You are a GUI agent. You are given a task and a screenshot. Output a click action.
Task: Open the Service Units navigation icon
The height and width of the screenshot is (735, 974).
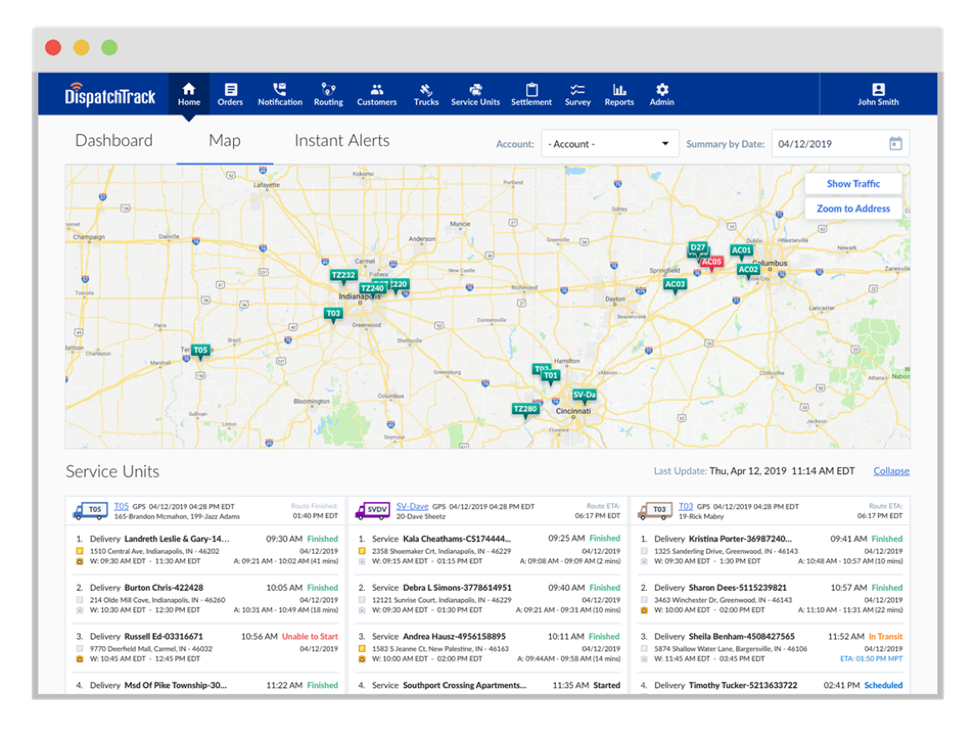click(x=476, y=94)
